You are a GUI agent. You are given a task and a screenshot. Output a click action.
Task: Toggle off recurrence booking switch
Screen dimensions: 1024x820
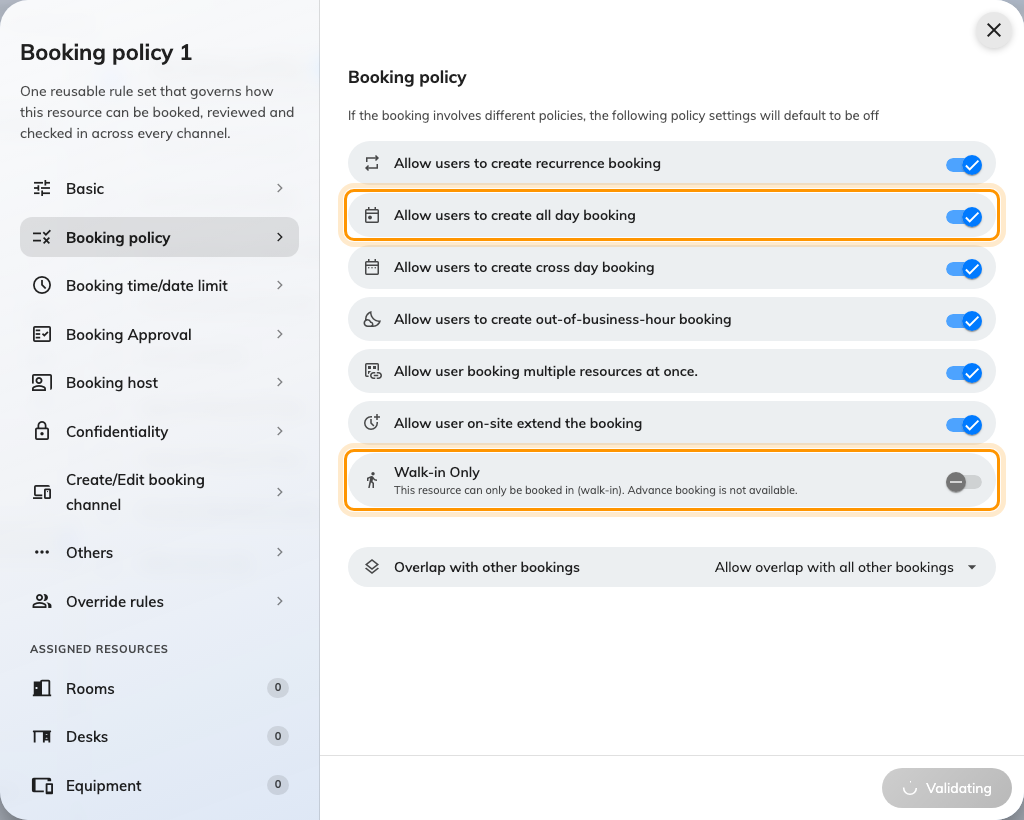(x=964, y=165)
